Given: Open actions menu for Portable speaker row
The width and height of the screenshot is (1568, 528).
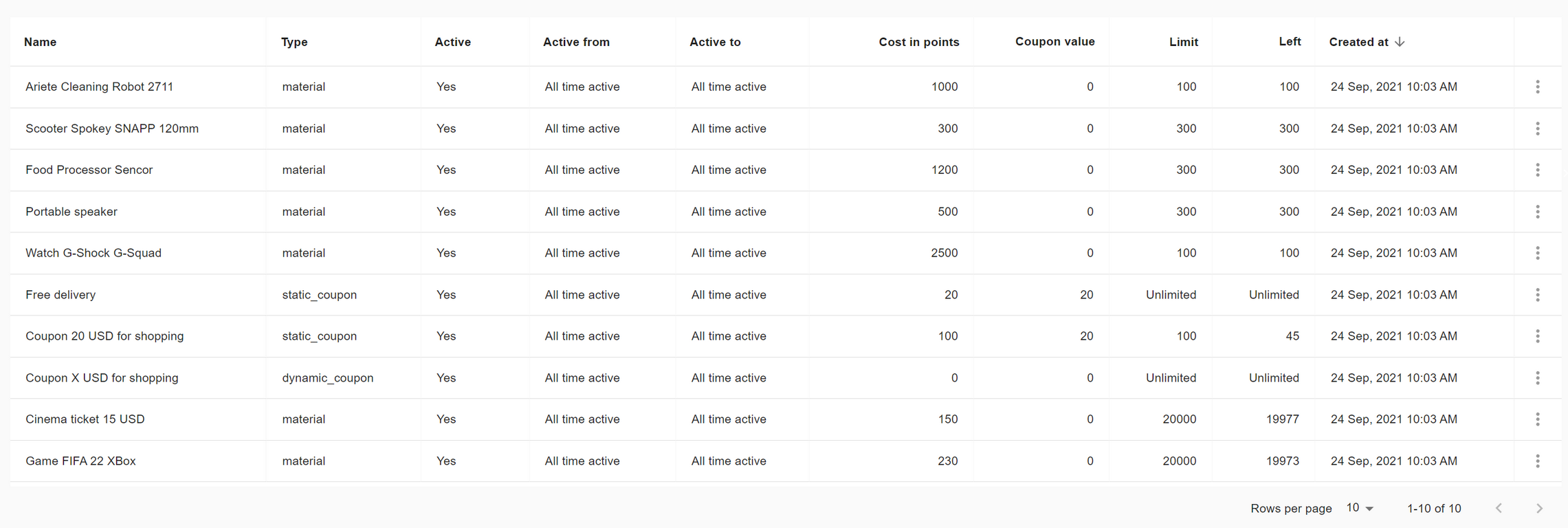Looking at the screenshot, I should click(1537, 212).
